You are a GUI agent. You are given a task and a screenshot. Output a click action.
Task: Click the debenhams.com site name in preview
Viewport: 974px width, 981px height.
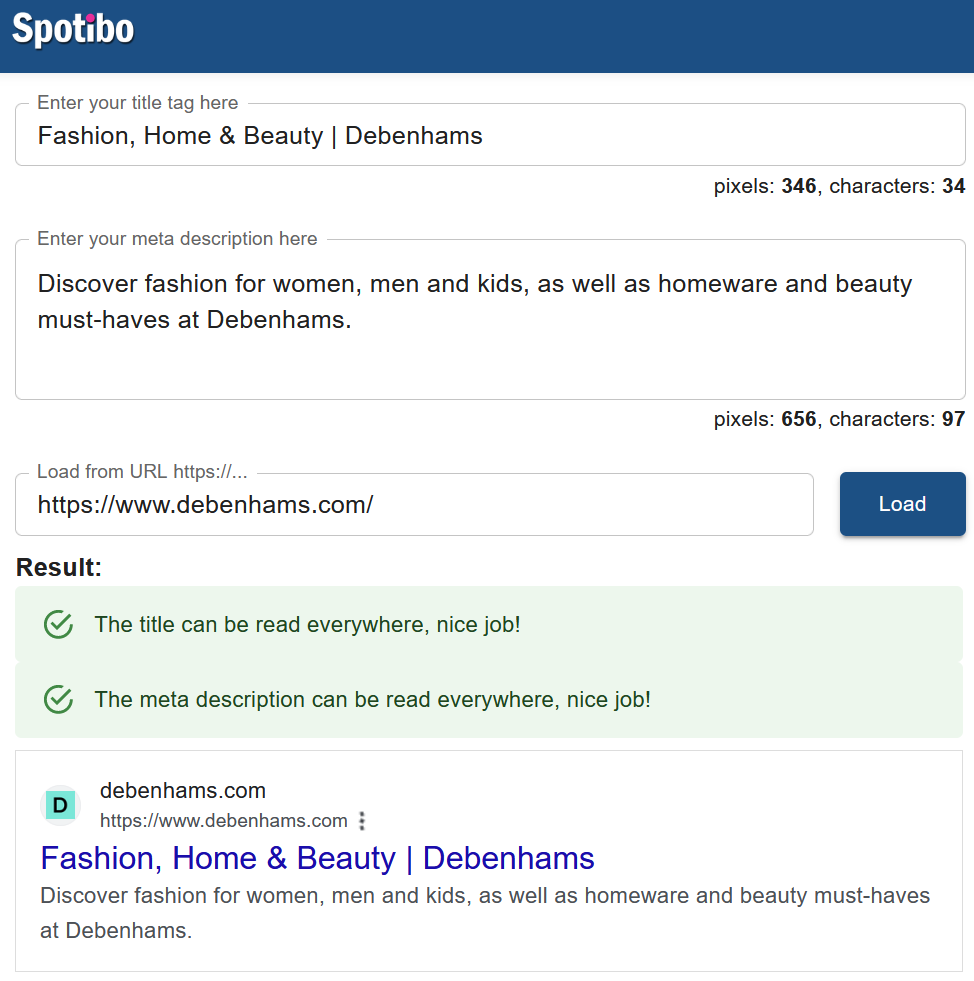(x=183, y=790)
